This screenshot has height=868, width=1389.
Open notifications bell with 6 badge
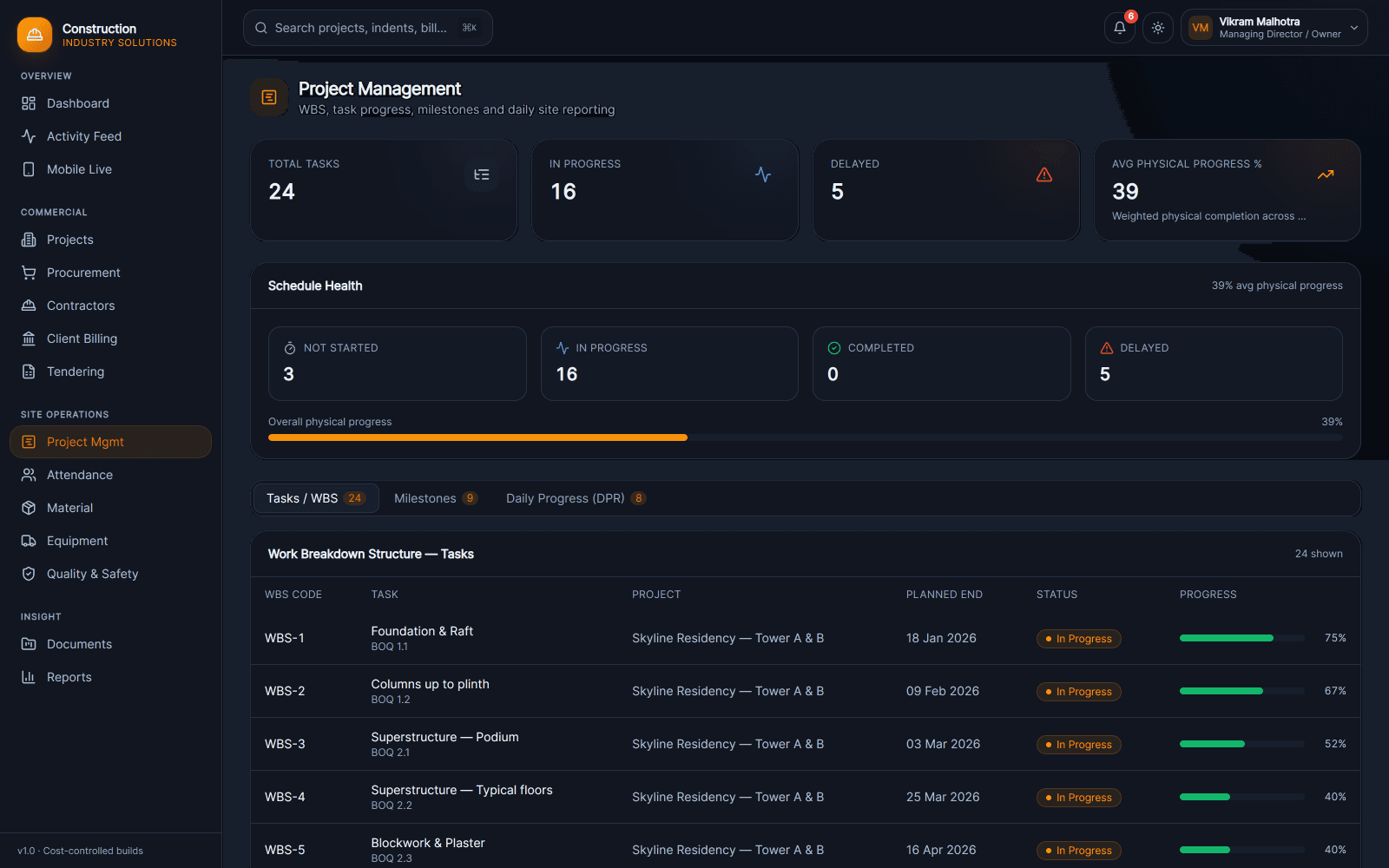tap(1120, 28)
